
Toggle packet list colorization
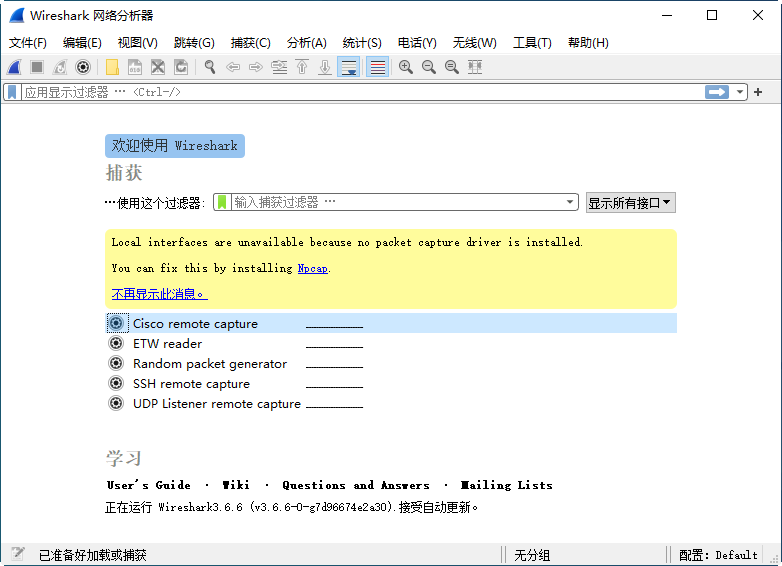[x=378, y=67]
